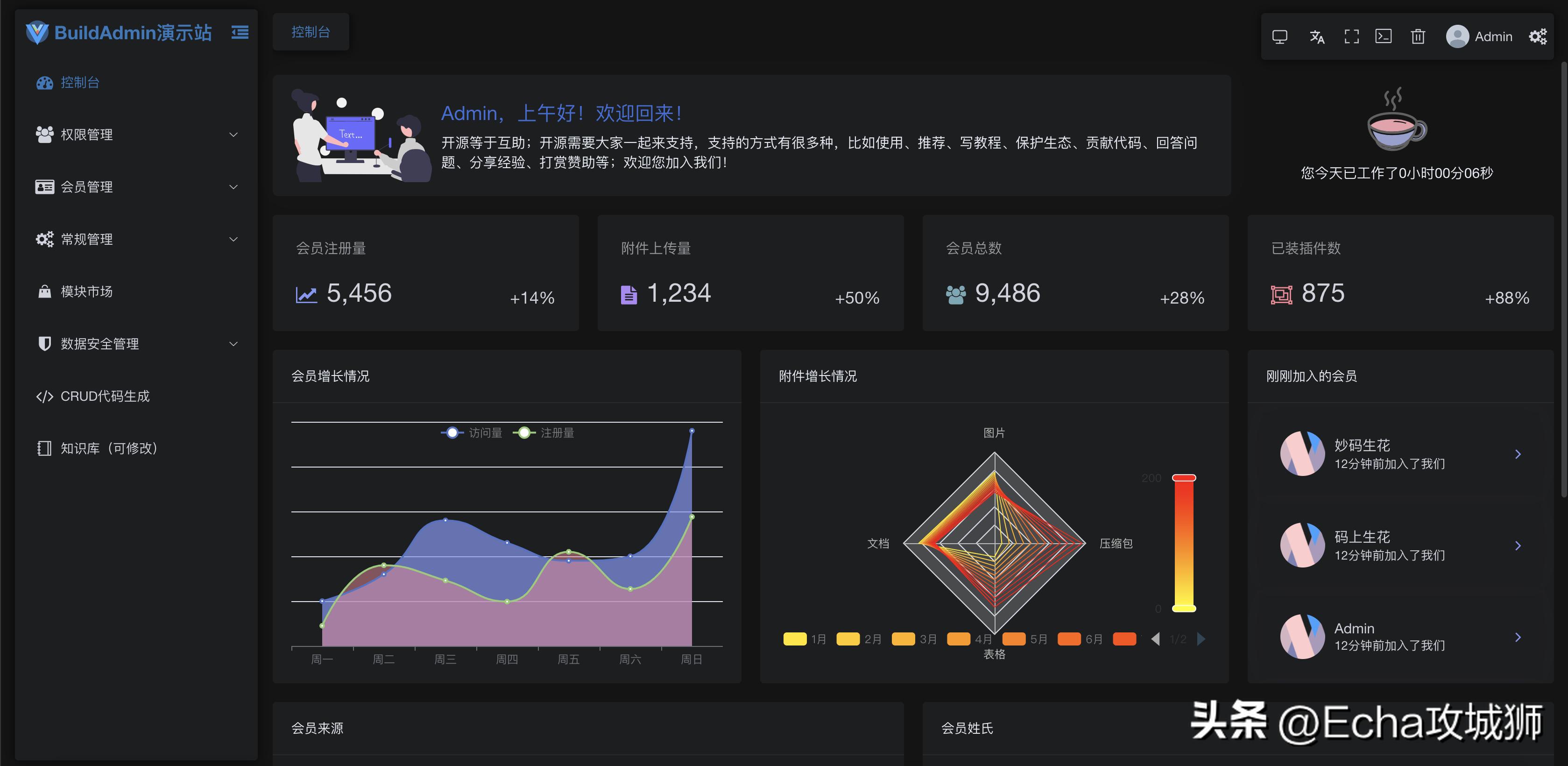Click the Admin account in the header
The width and height of the screenshot is (1568, 766).
(1480, 36)
